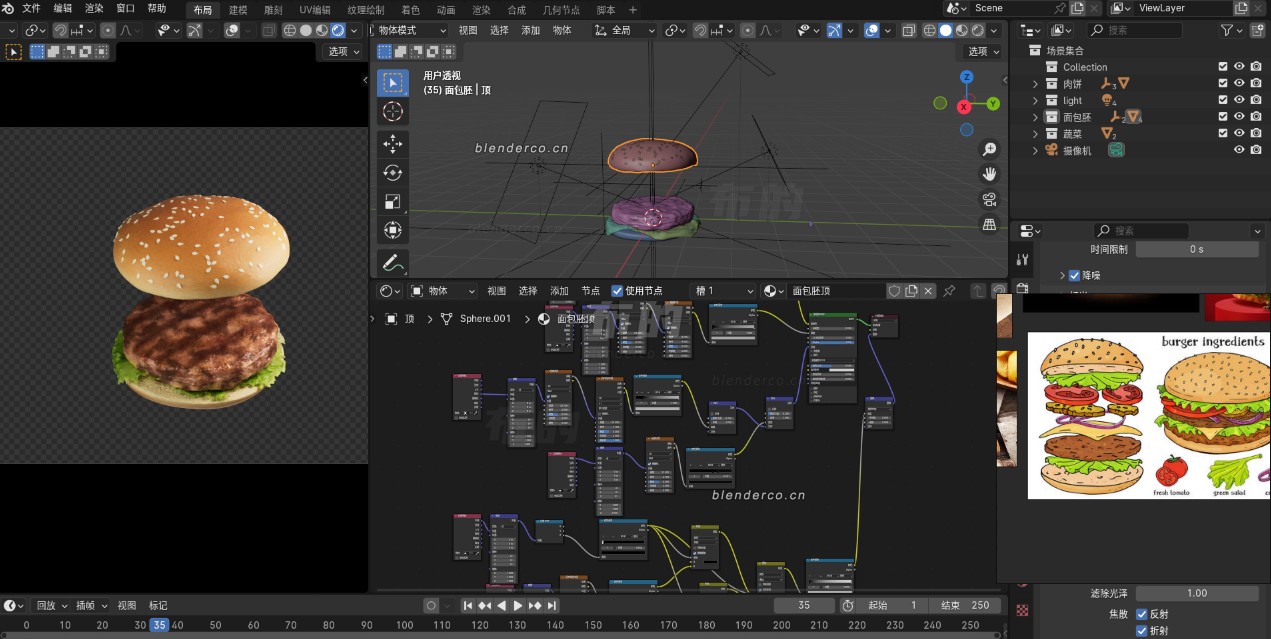This screenshot has width=1271, height=639.
Task: Activate the Rotate tool in the viewport toolbar
Action: click(x=392, y=173)
